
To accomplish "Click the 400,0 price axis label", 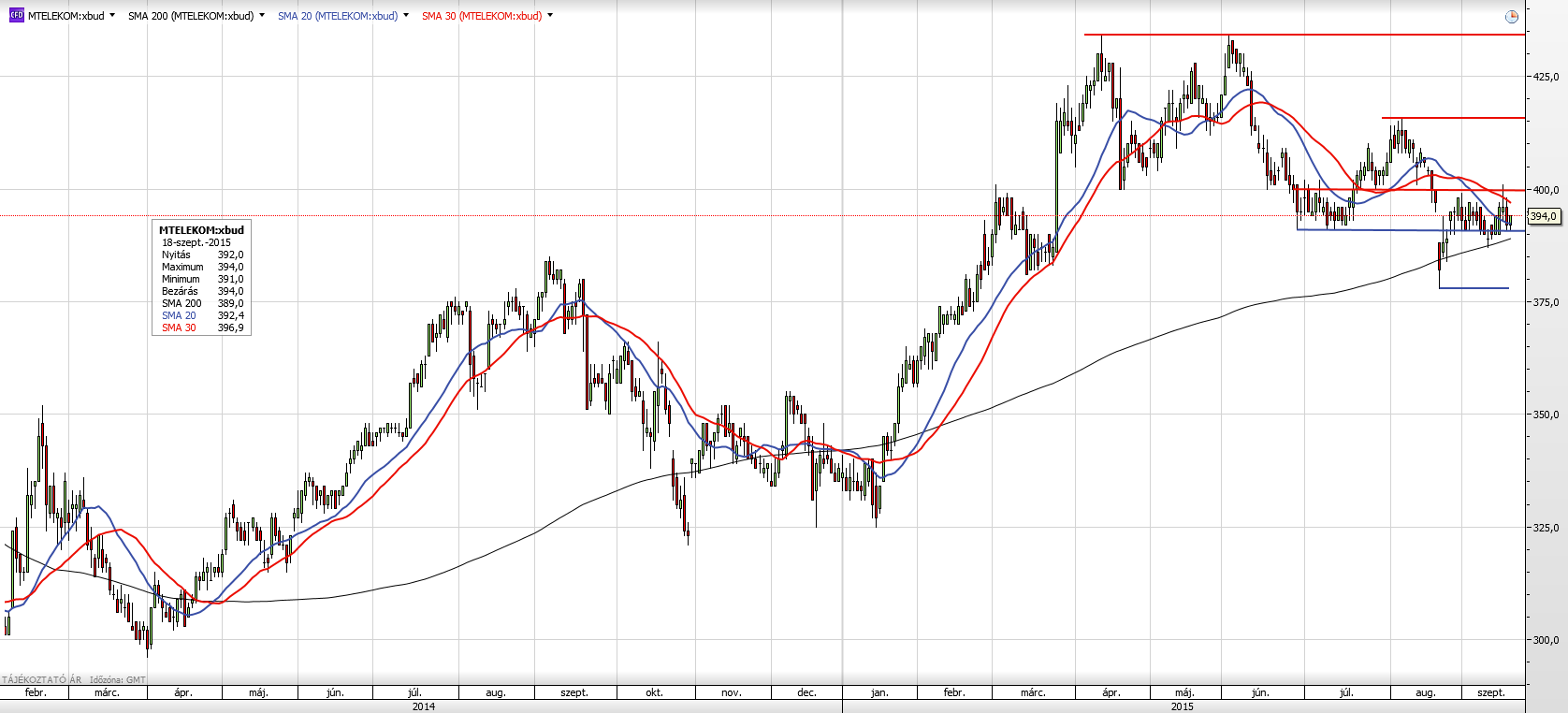I will [1545, 190].
